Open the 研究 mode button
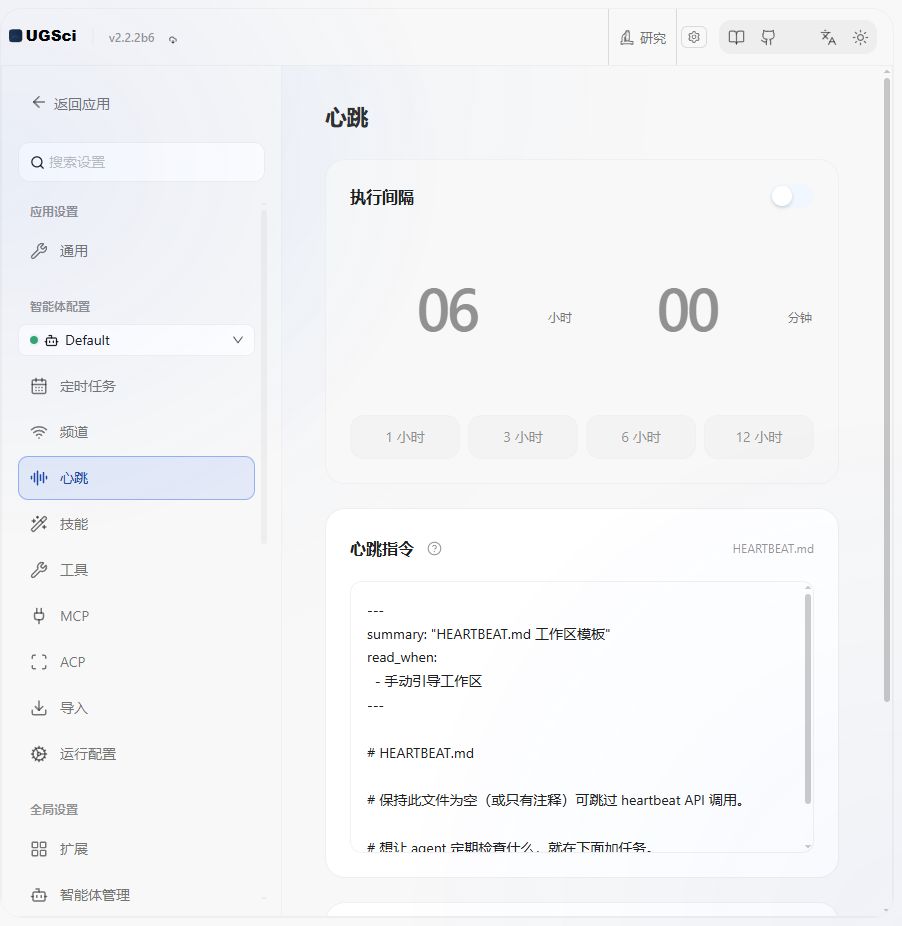The height and width of the screenshot is (926, 902). tap(643, 38)
